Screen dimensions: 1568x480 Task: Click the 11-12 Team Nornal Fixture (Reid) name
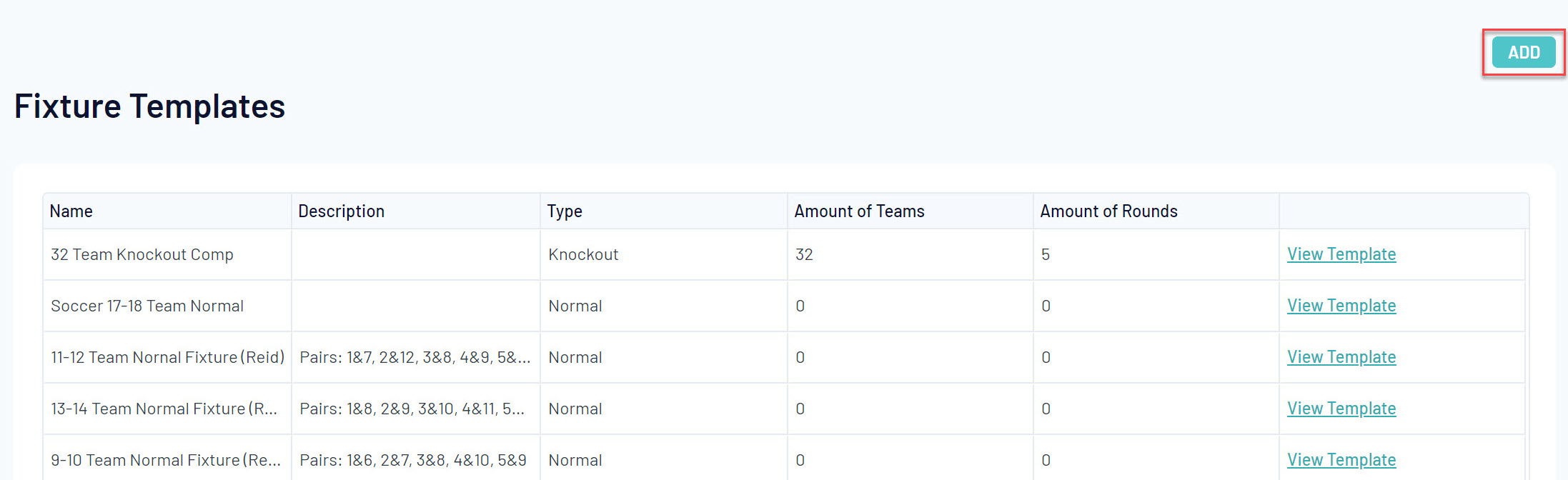(167, 358)
